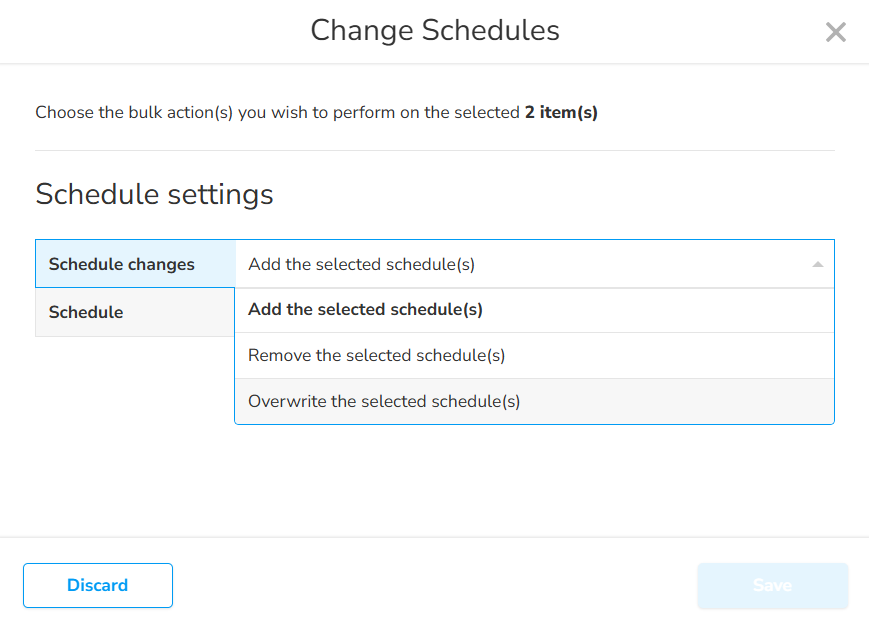Viewport: 869px width, 624px height.
Task: Click the divider line under the description
Action: click(x=434, y=151)
